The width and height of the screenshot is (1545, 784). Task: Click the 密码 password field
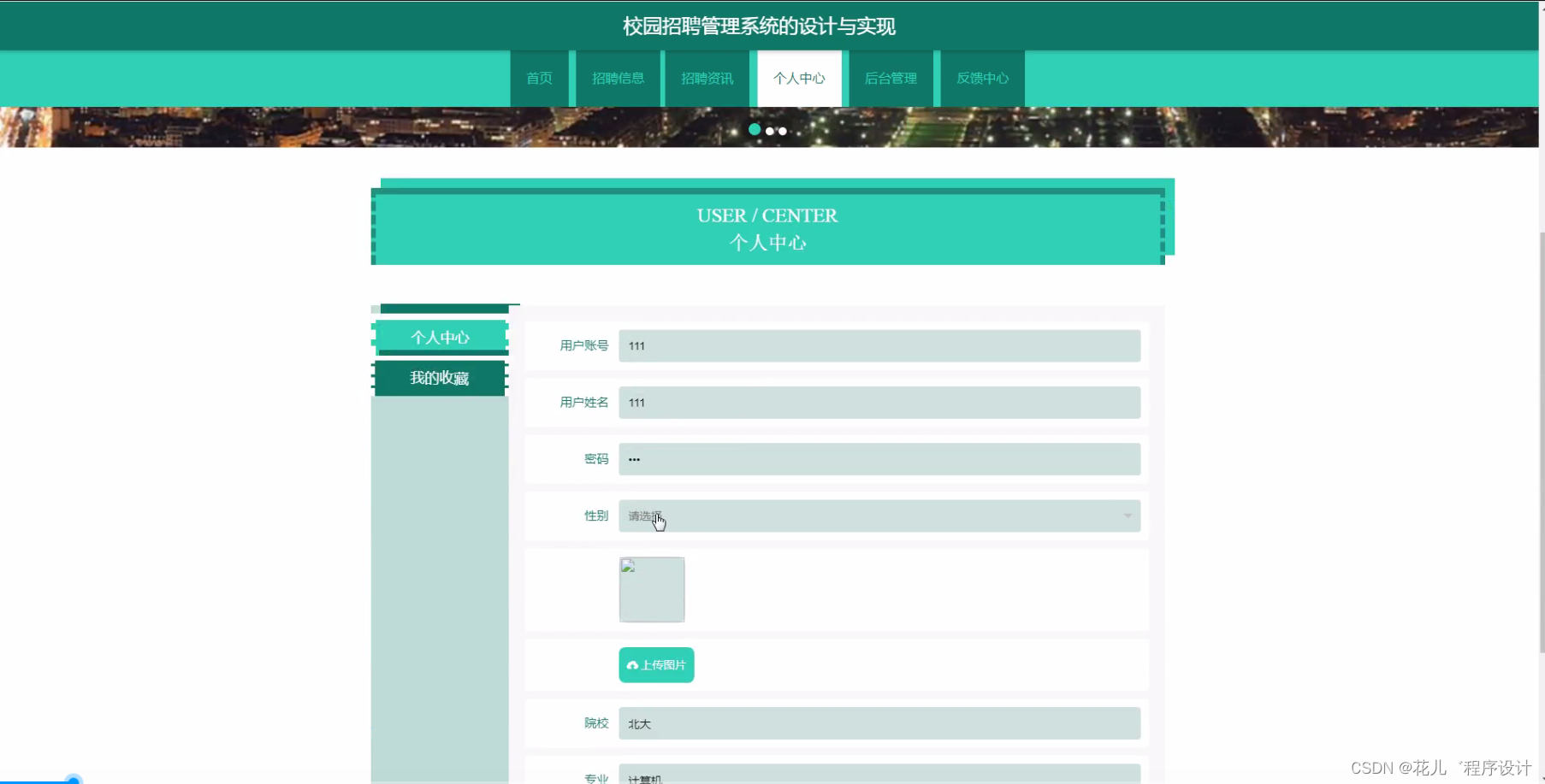(879, 459)
